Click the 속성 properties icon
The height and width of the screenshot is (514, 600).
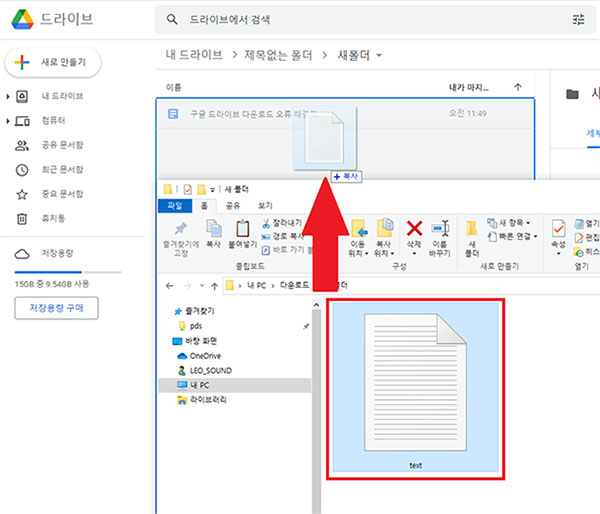[x=558, y=229]
